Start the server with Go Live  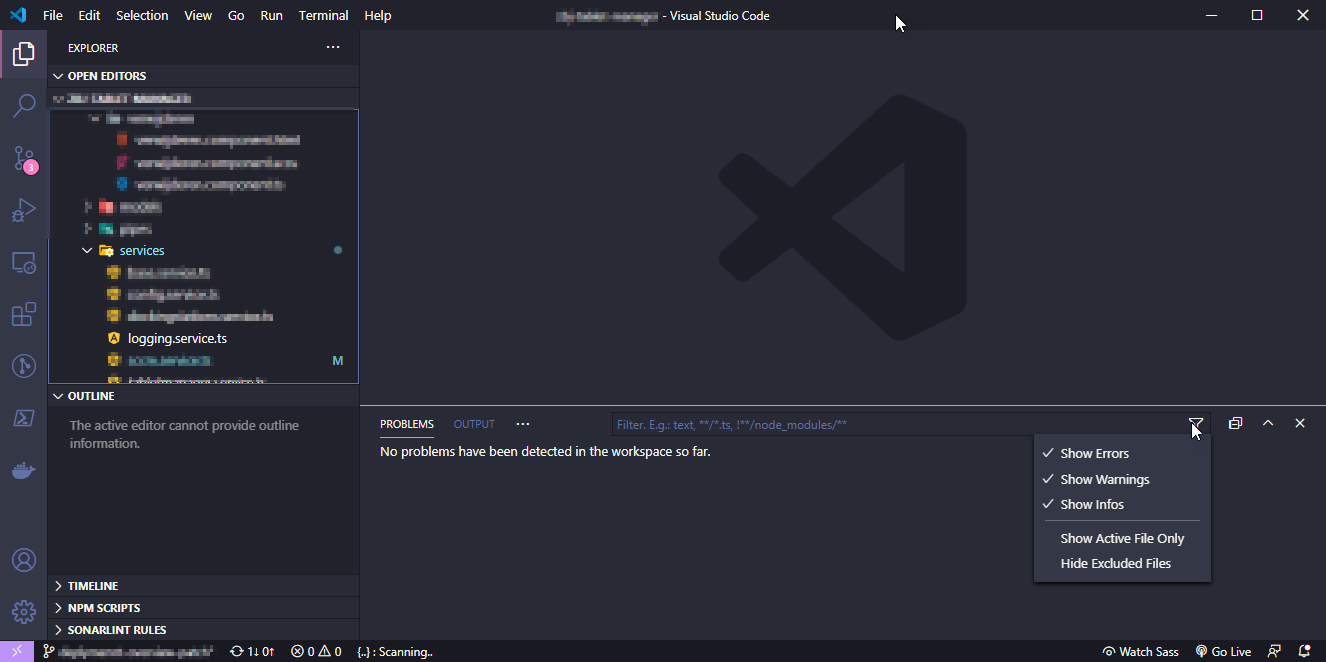tap(1223, 651)
